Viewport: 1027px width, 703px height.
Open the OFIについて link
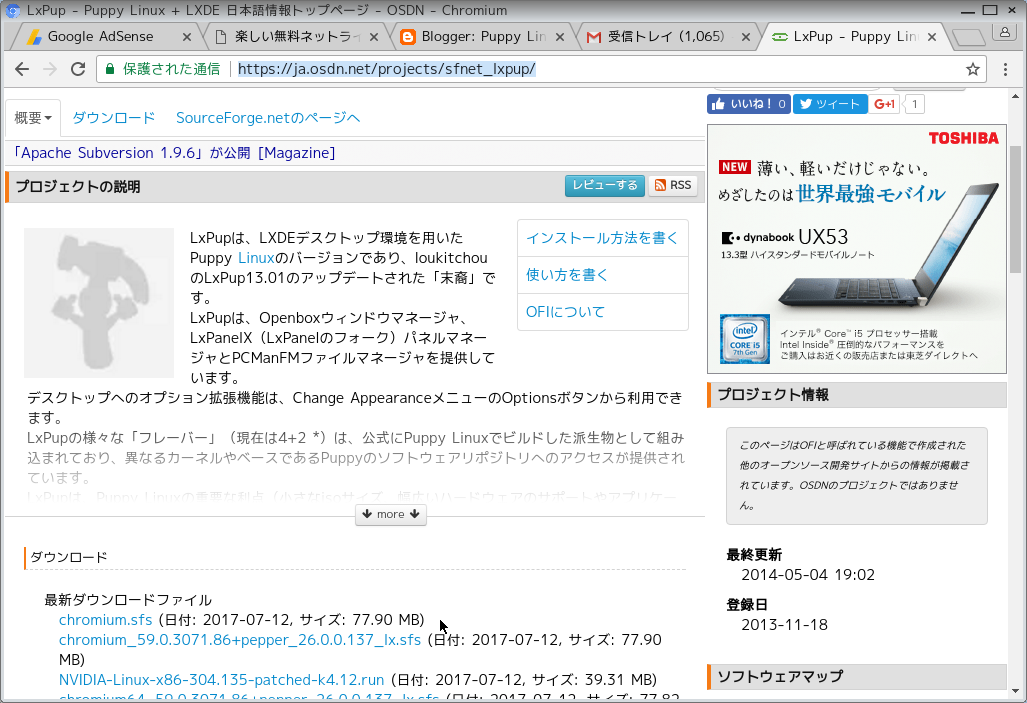click(x=565, y=312)
